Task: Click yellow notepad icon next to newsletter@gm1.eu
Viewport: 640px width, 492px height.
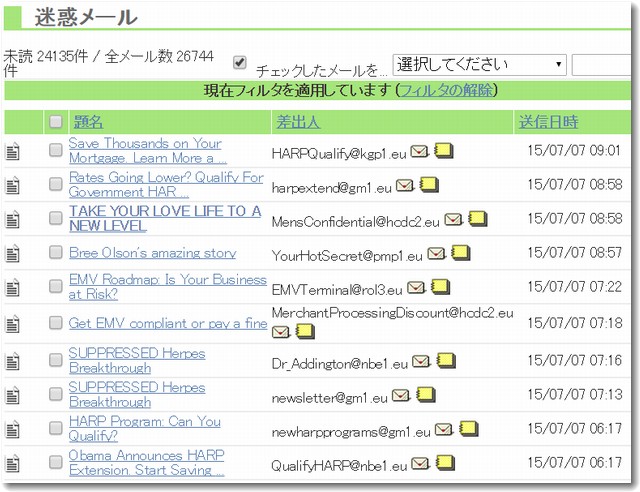Action: click(426, 394)
